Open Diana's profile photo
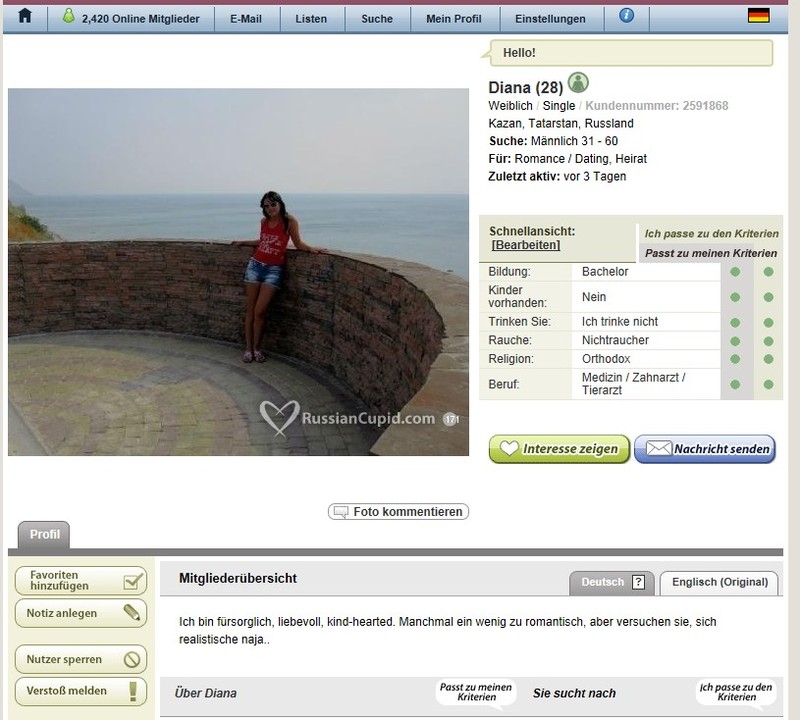This screenshot has height=720, width=800. [238, 272]
